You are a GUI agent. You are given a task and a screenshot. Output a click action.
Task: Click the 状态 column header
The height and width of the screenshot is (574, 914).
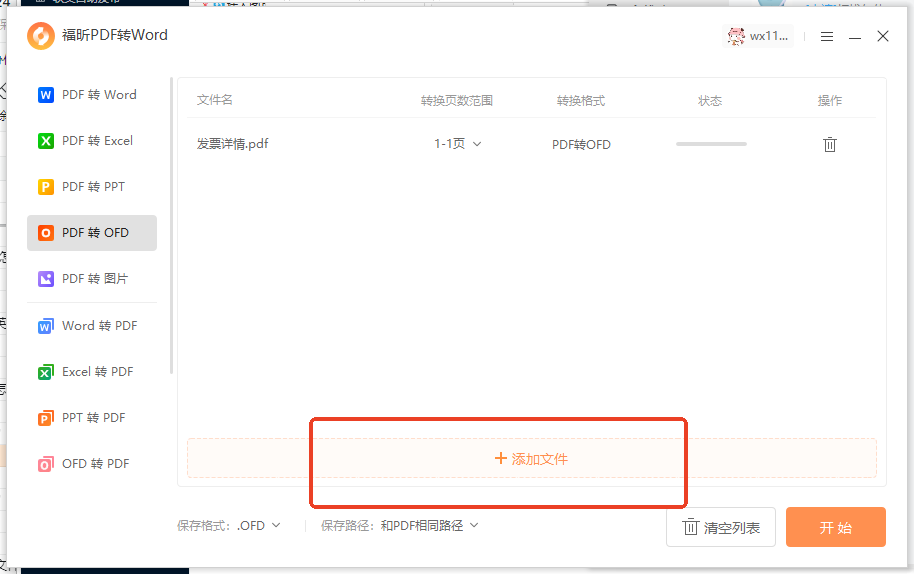coord(710,101)
